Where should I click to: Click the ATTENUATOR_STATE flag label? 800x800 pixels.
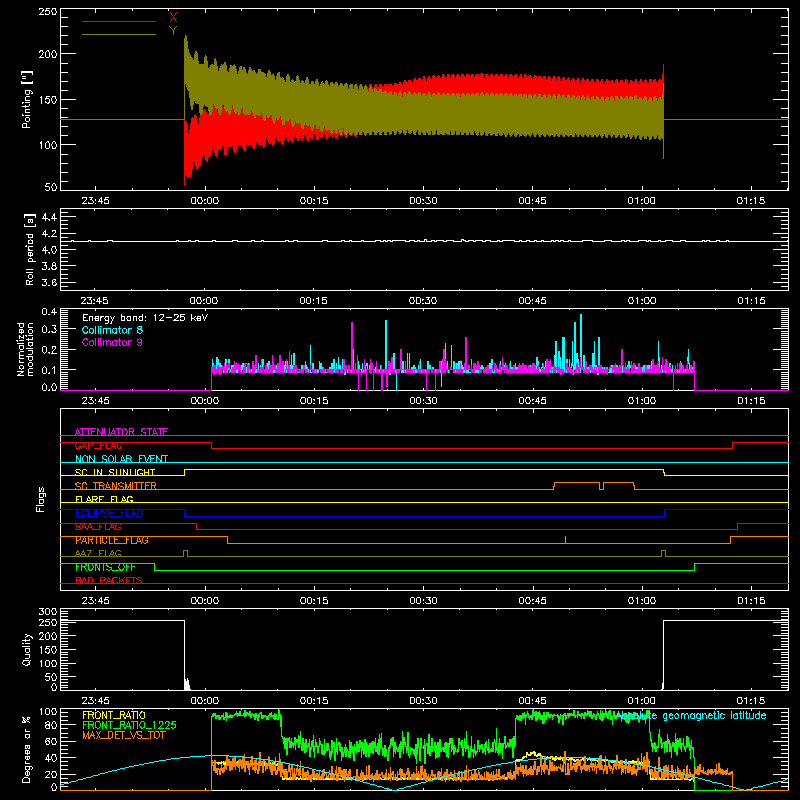121,432
